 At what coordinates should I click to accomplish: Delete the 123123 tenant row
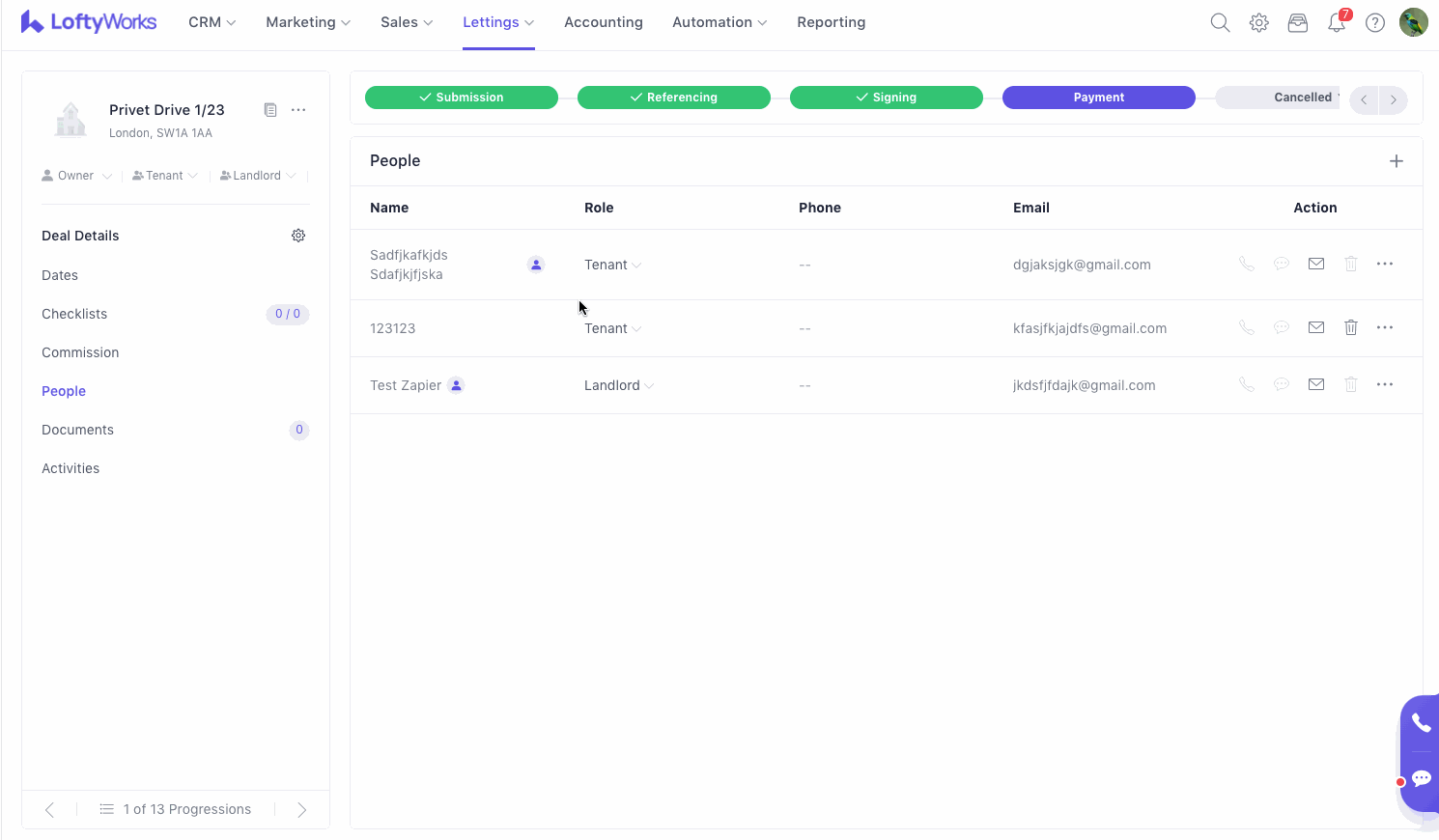coord(1351,328)
